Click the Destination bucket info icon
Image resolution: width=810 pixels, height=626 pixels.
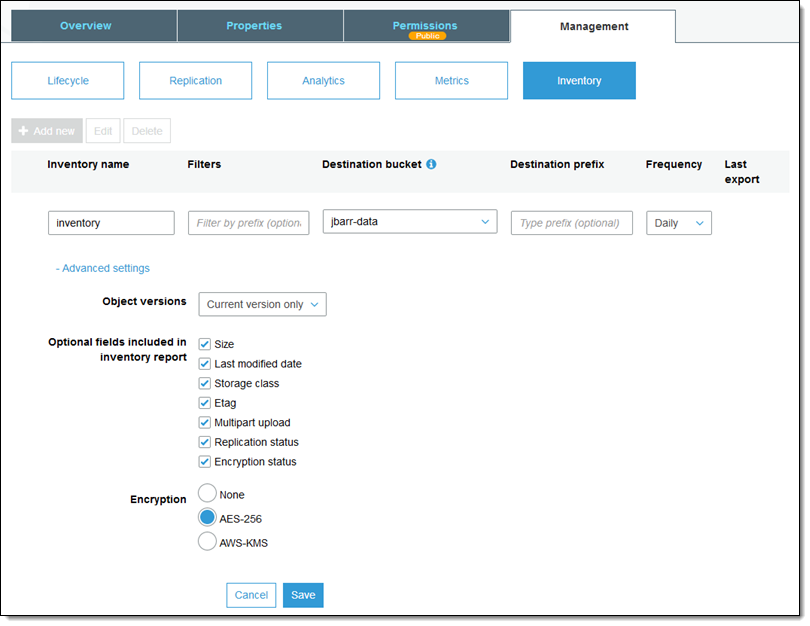431,164
